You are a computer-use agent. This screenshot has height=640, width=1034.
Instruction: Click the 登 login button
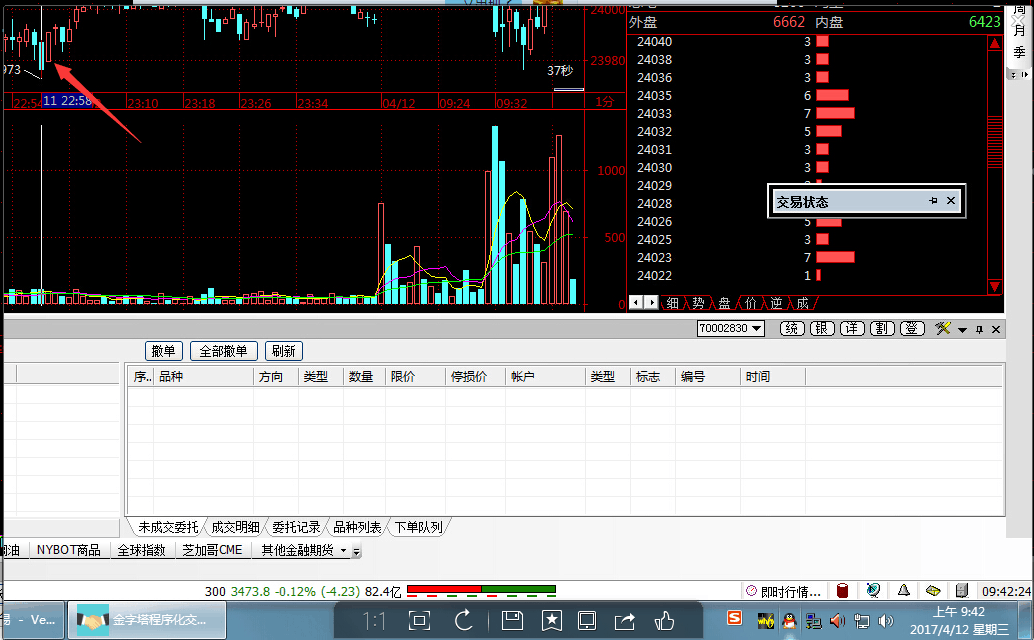pyautogui.click(x=911, y=329)
